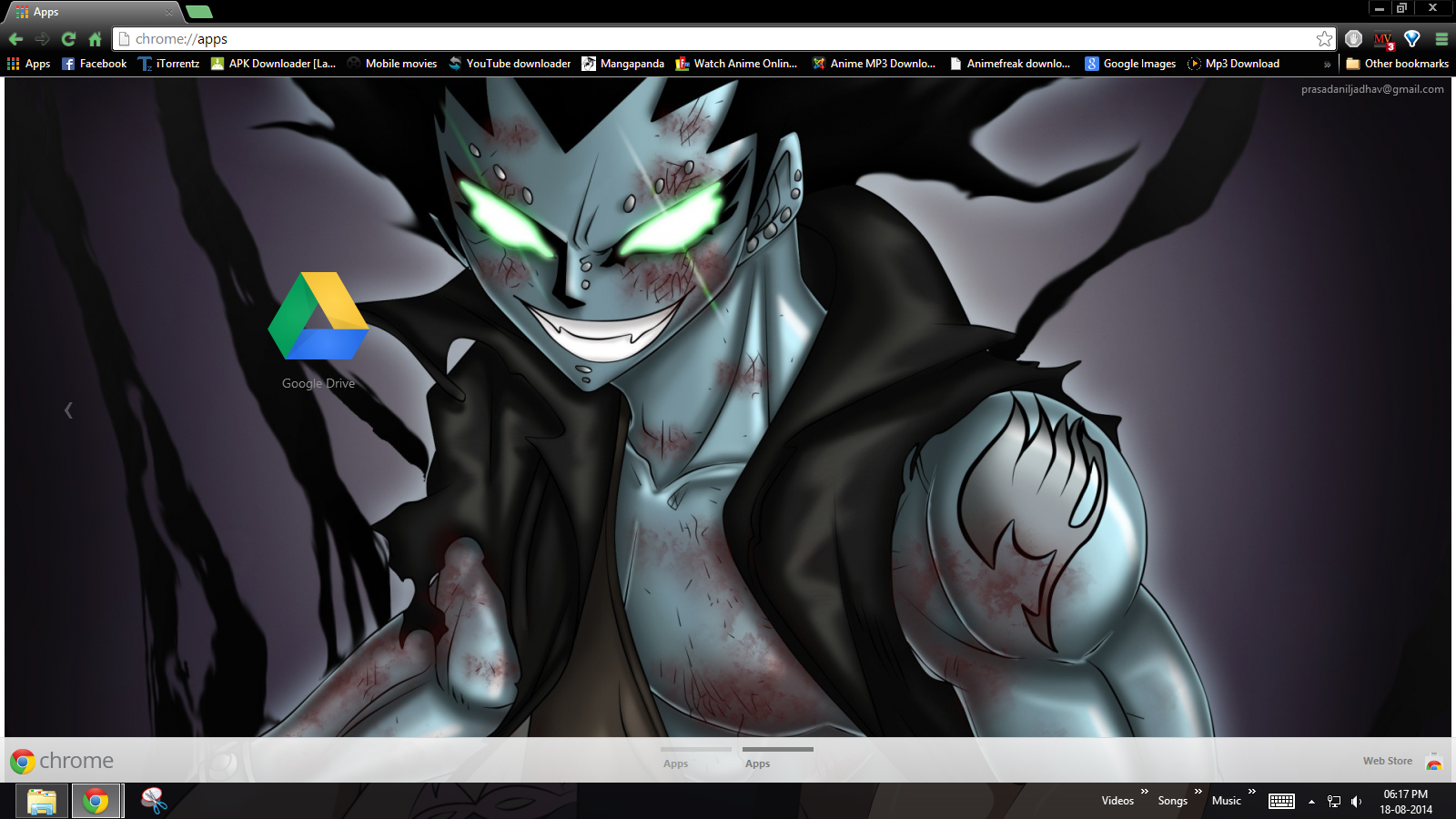Open the Facebook bookmark
Screen dimensions: 1456x819
pos(94,64)
